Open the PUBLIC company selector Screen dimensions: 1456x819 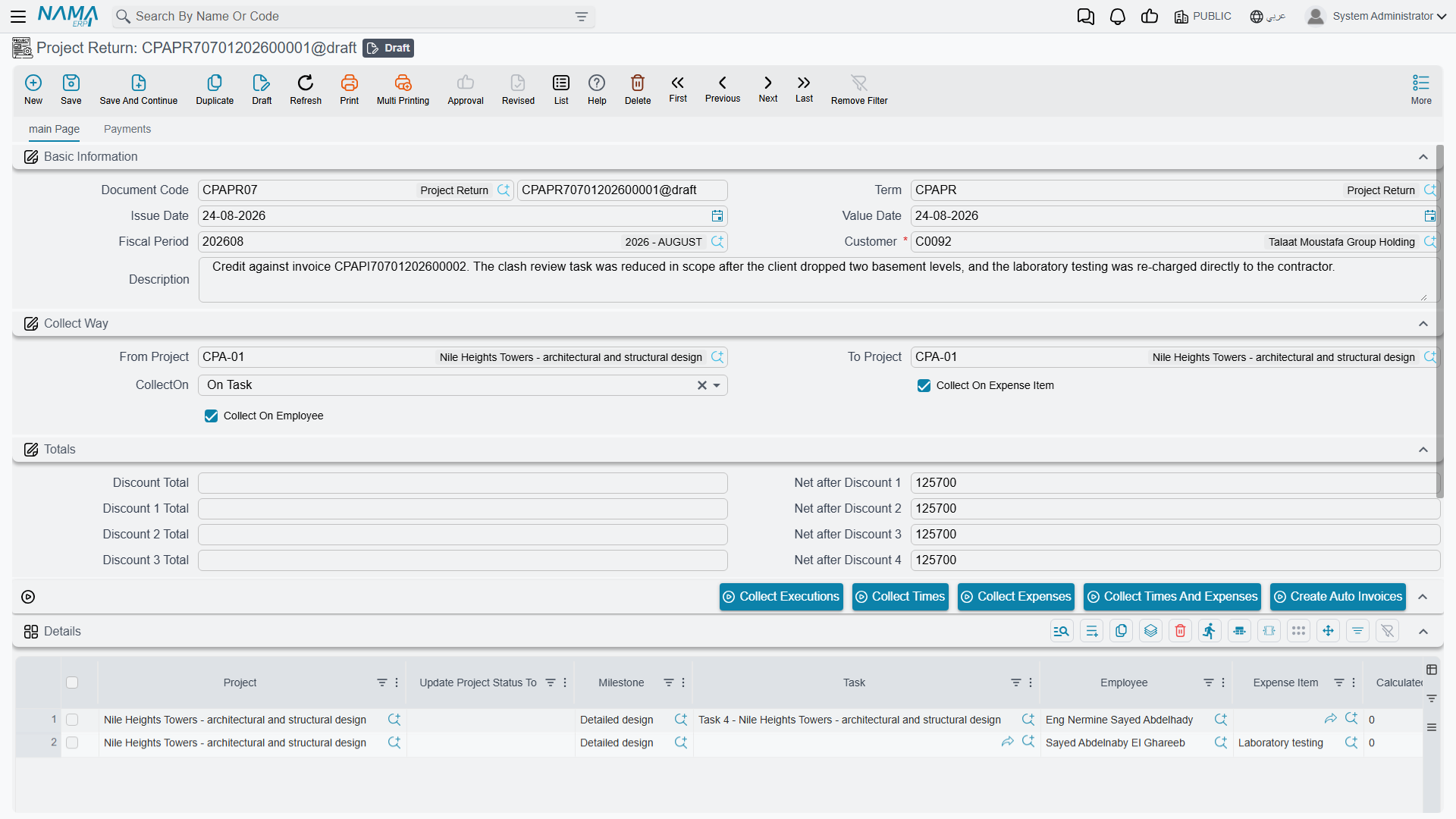click(1203, 17)
